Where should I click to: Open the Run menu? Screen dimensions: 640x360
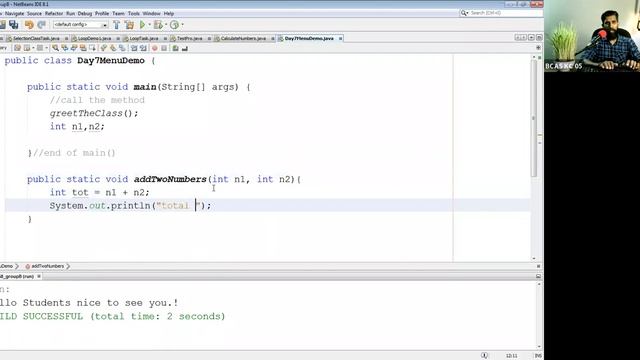coord(71,13)
